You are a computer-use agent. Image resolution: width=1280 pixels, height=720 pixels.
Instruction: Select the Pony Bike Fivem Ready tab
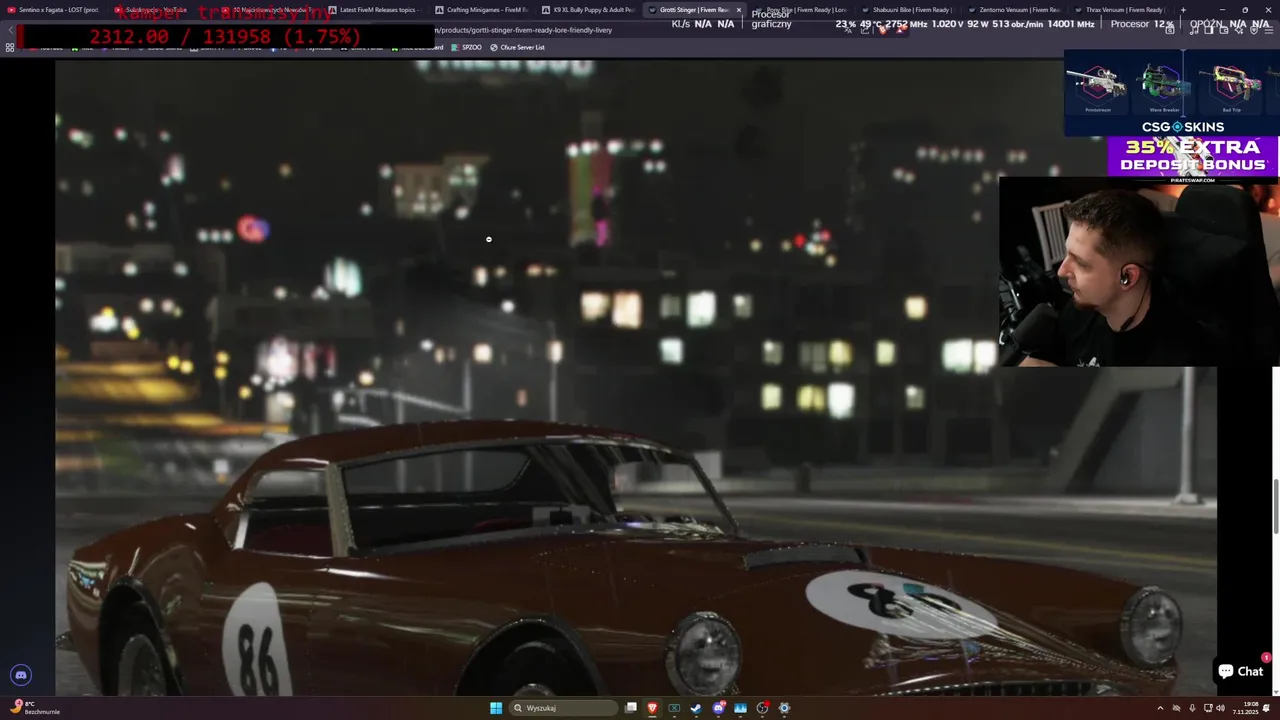(803, 10)
